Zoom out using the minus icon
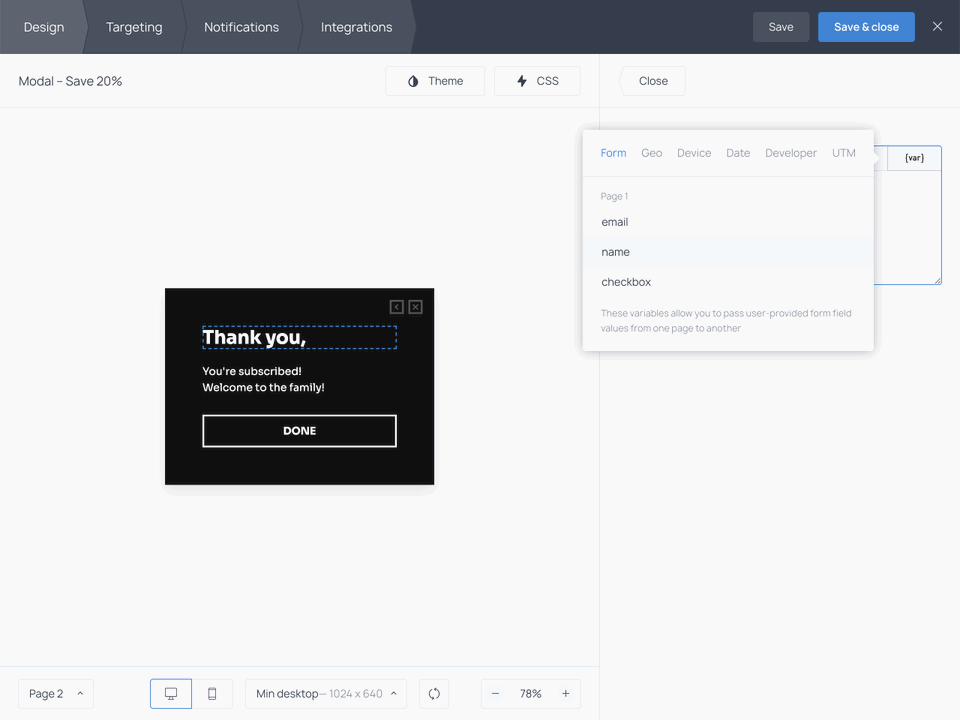Image resolution: width=960 pixels, height=720 pixels. coord(496,693)
